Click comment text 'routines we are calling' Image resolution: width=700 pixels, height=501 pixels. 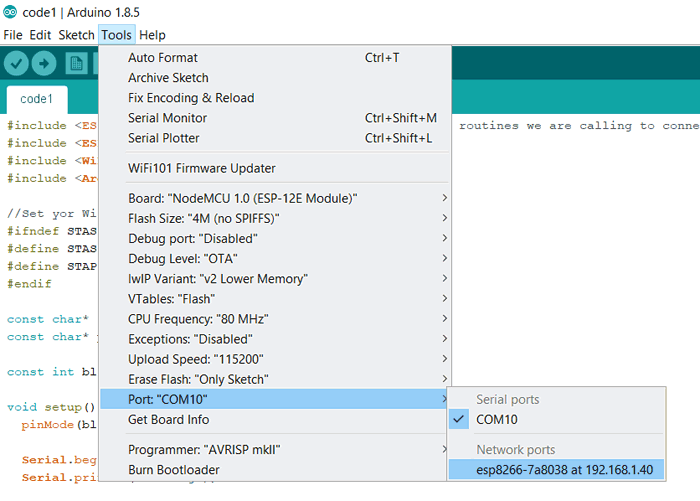[545, 126]
